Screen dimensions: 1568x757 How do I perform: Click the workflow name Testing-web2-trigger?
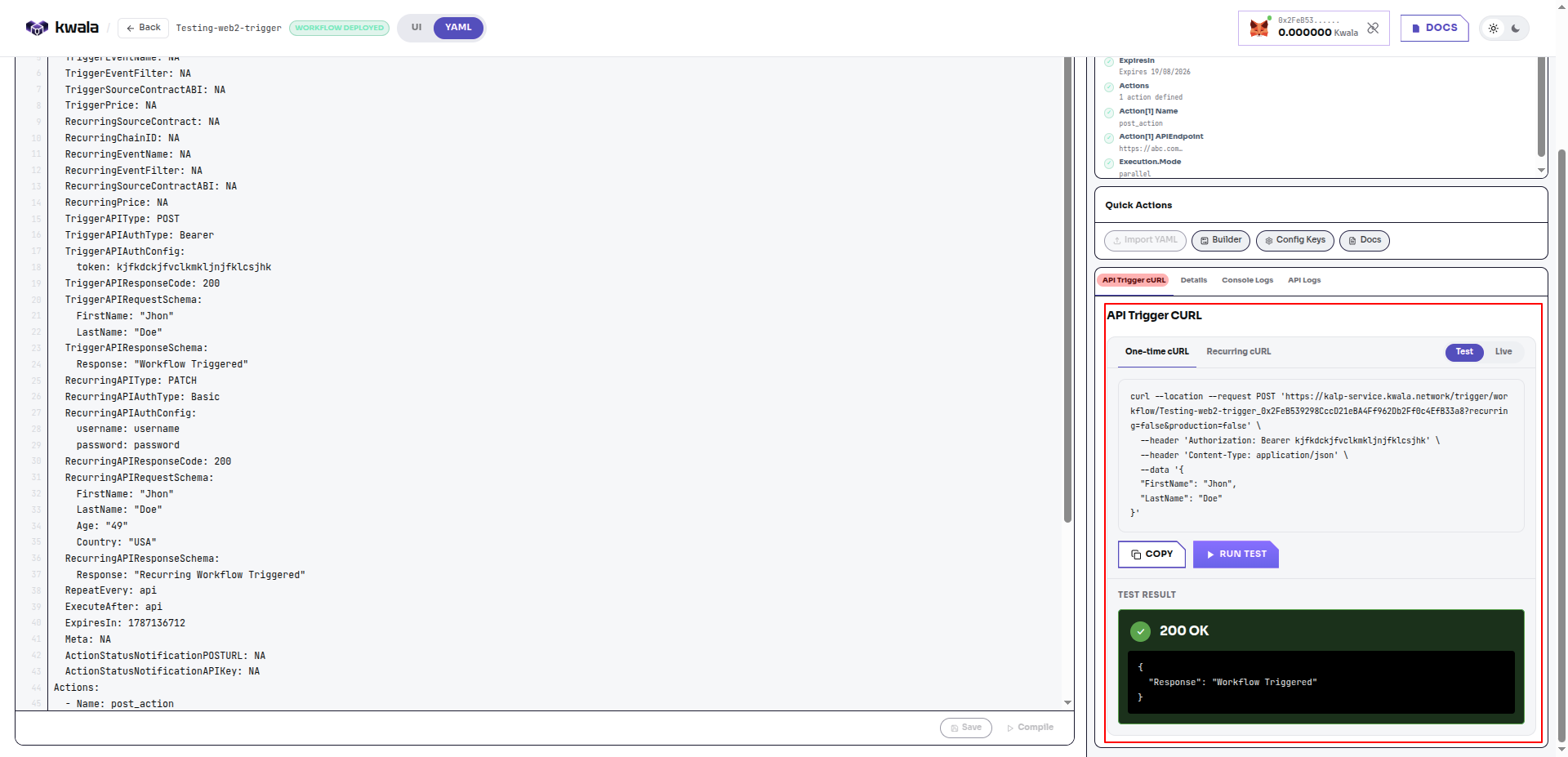(x=229, y=28)
